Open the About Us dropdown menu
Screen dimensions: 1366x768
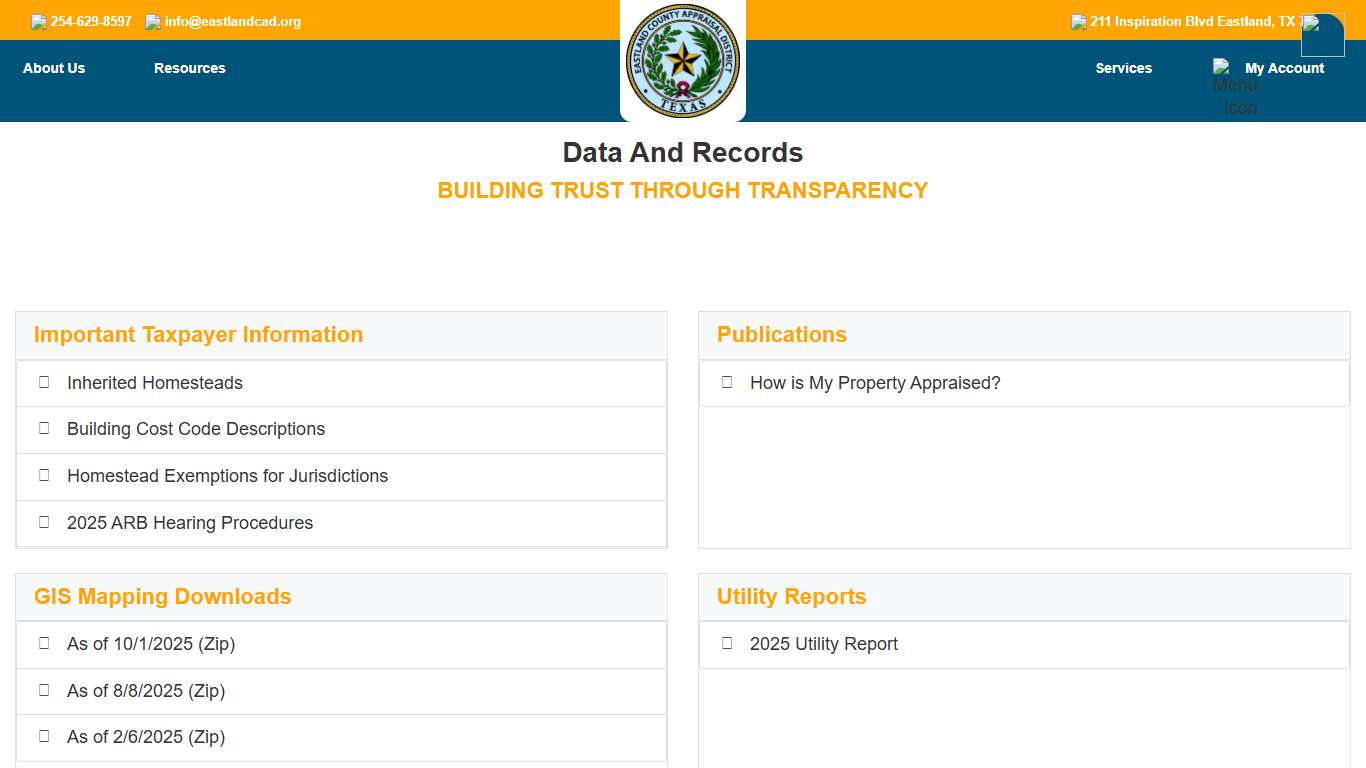53,68
